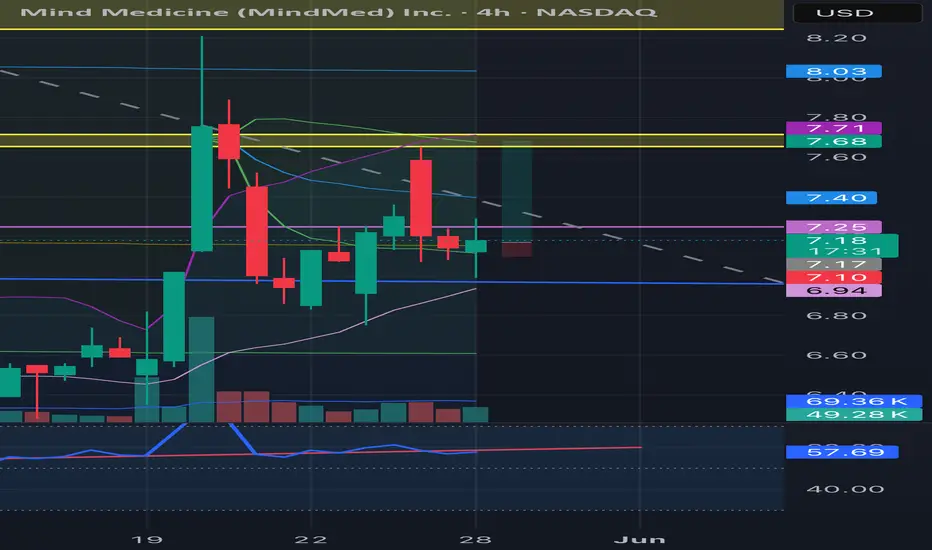The image size is (932, 550).
Task: Select the tallest green volume bar
Action: click(201, 369)
